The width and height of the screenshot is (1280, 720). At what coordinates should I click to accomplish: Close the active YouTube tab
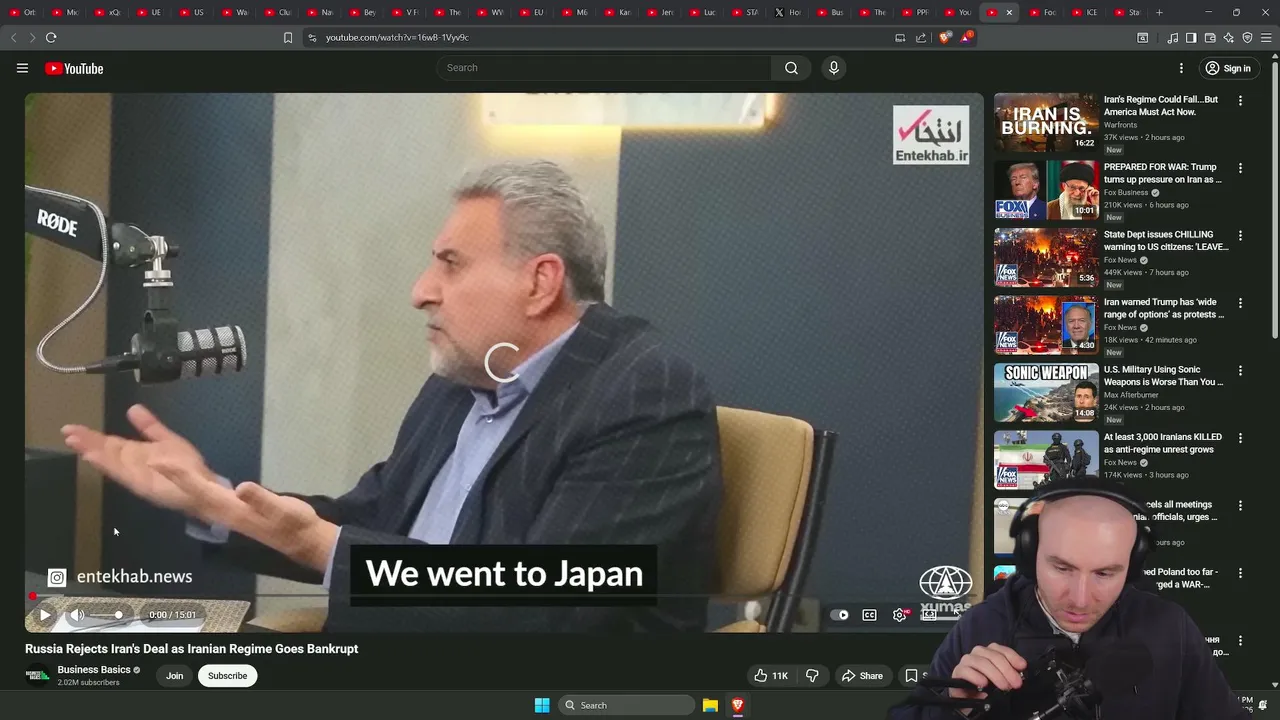(x=1009, y=12)
